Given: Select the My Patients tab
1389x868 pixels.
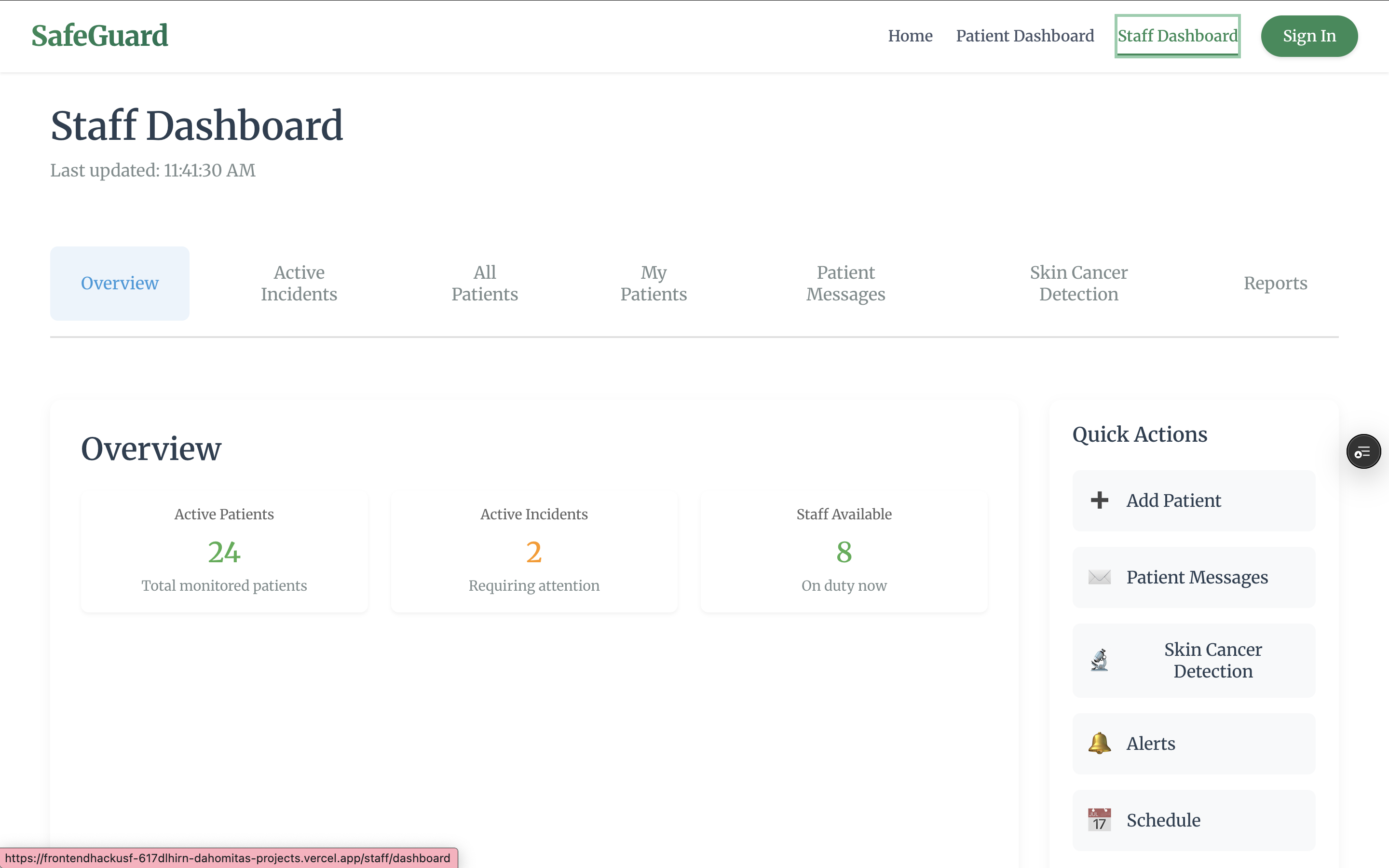Looking at the screenshot, I should coord(654,283).
